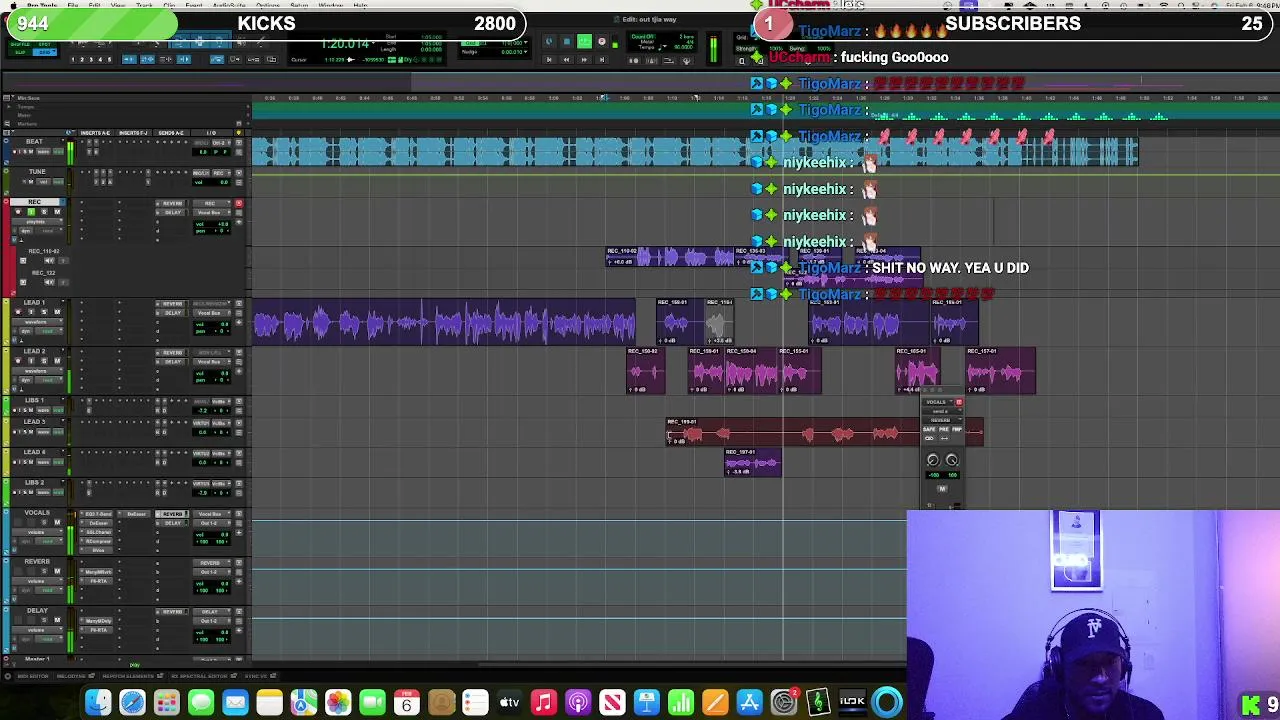The height and width of the screenshot is (720, 1280).
Task: Select the Pencil tool
Action: pos(260,42)
